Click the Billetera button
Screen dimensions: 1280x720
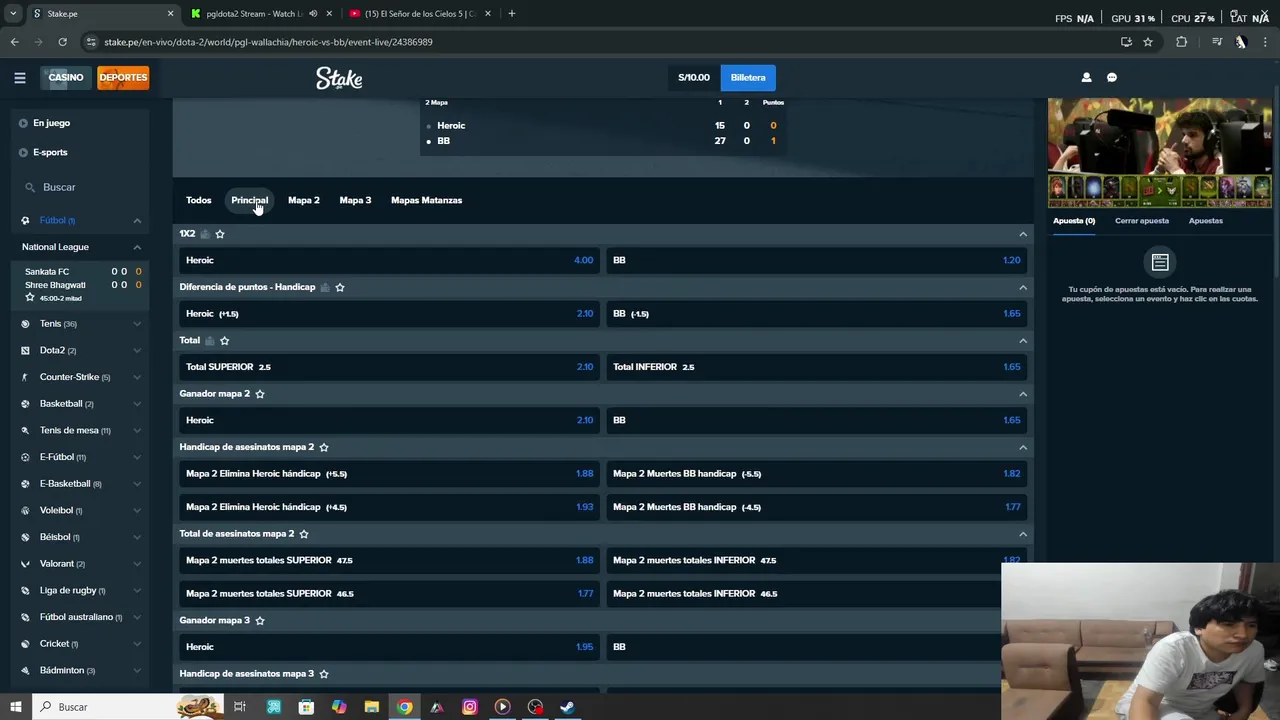pyautogui.click(x=748, y=77)
